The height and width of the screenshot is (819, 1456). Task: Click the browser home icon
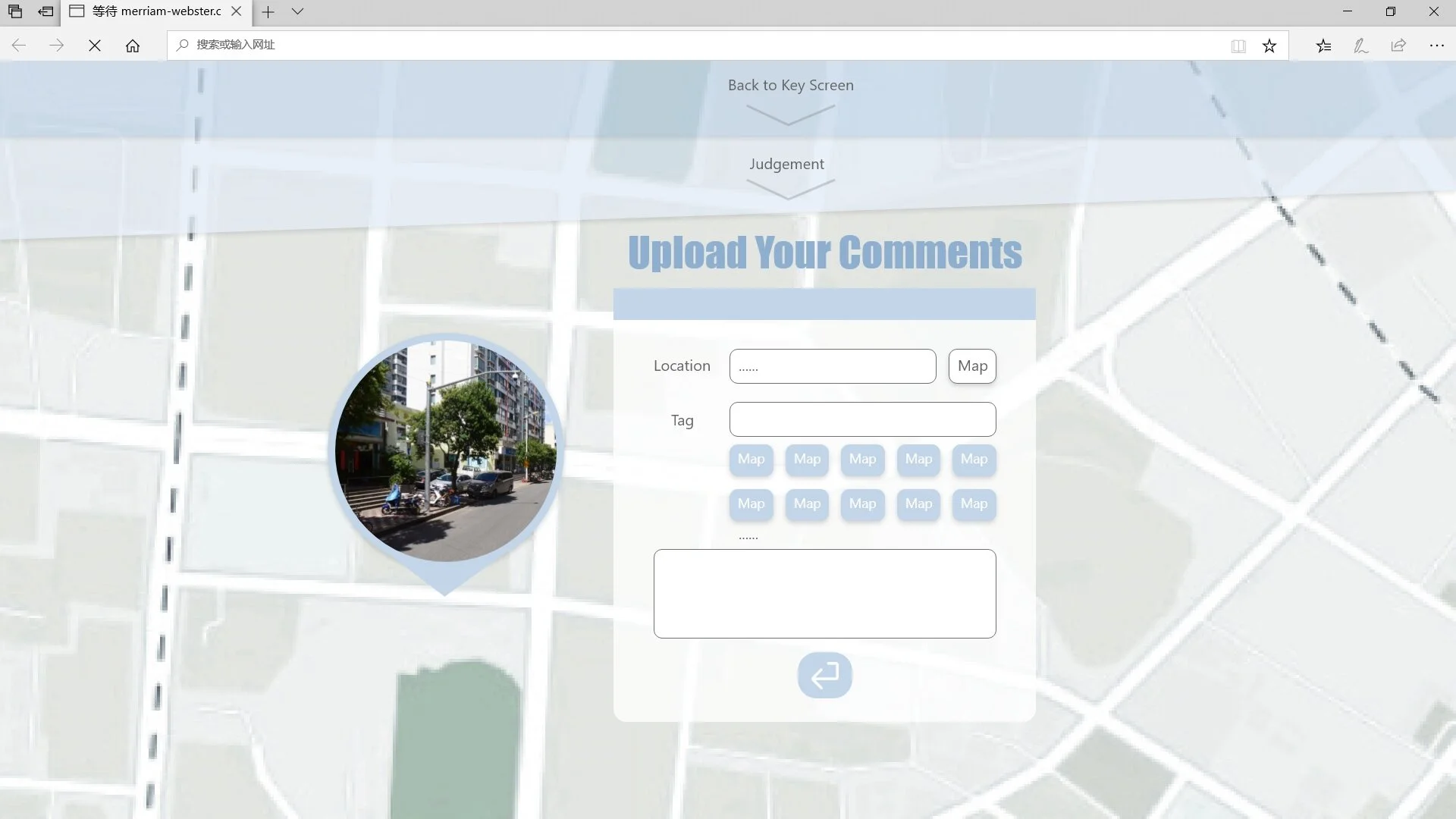(x=133, y=45)
